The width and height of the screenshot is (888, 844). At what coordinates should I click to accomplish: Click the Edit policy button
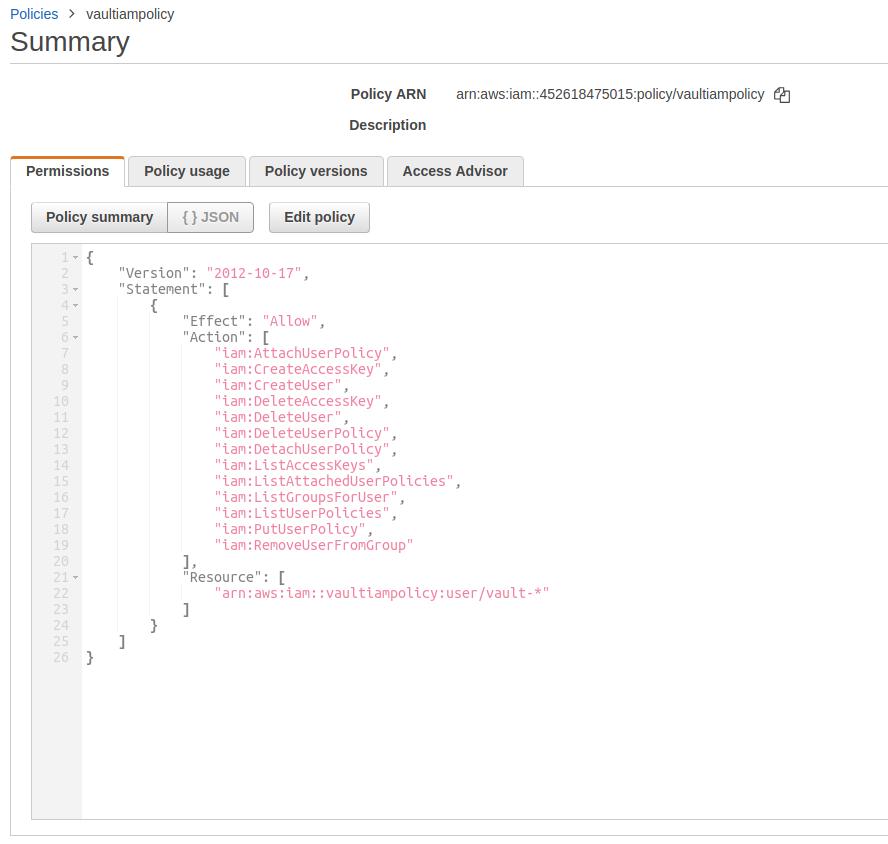319,218
